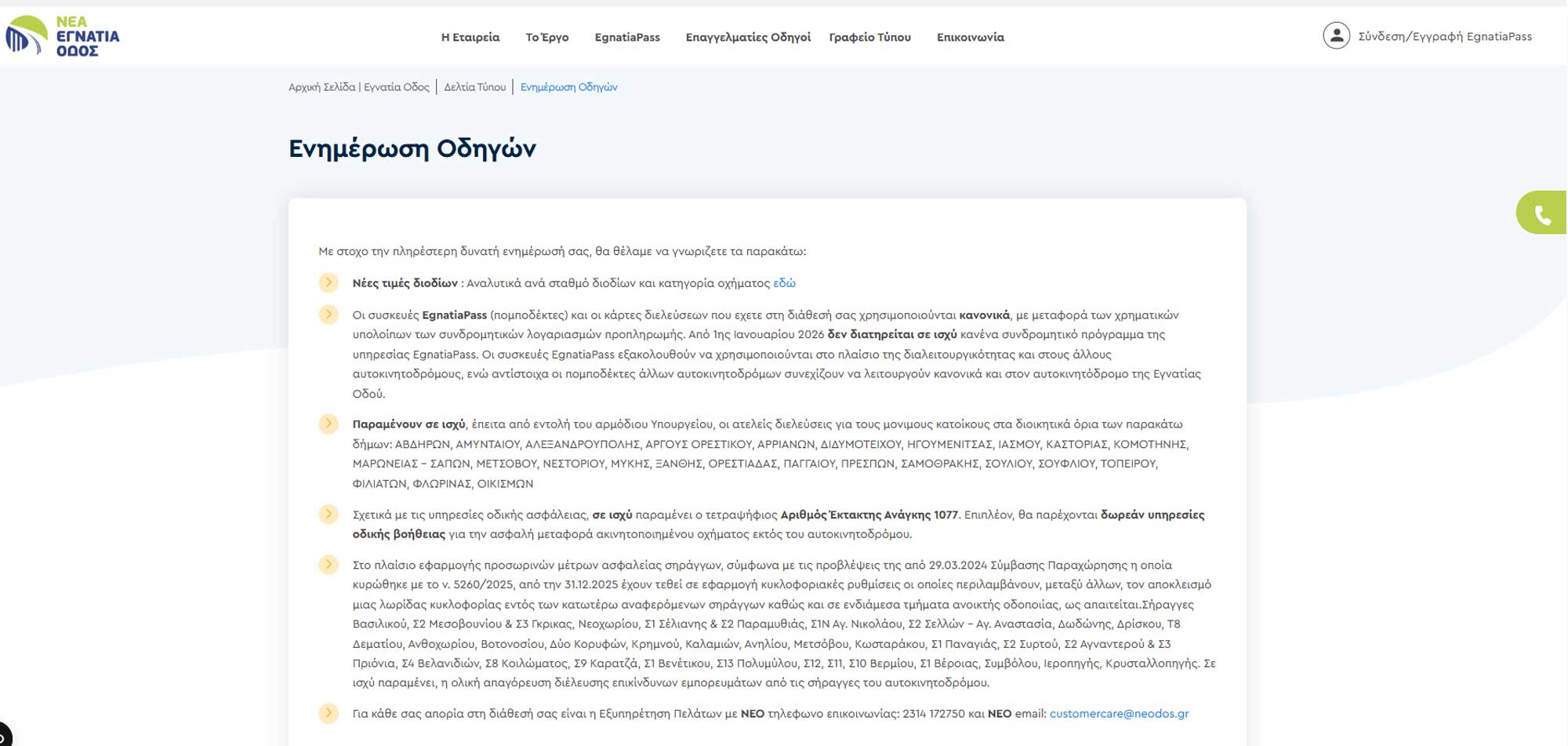
Task: Select 'EgnatiaPass' in the navigation bar
Action: (627, 37)
